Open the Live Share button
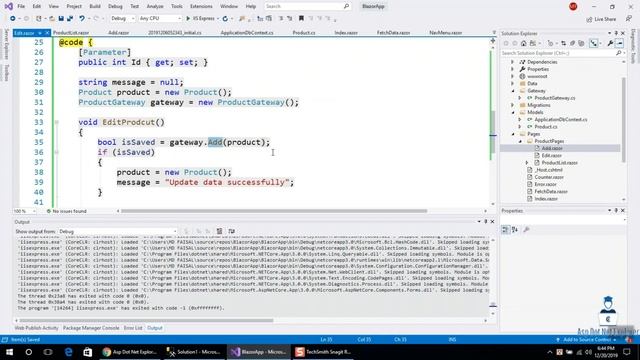Viewport: 640px width, 360px height. click(x=601, y=19)
